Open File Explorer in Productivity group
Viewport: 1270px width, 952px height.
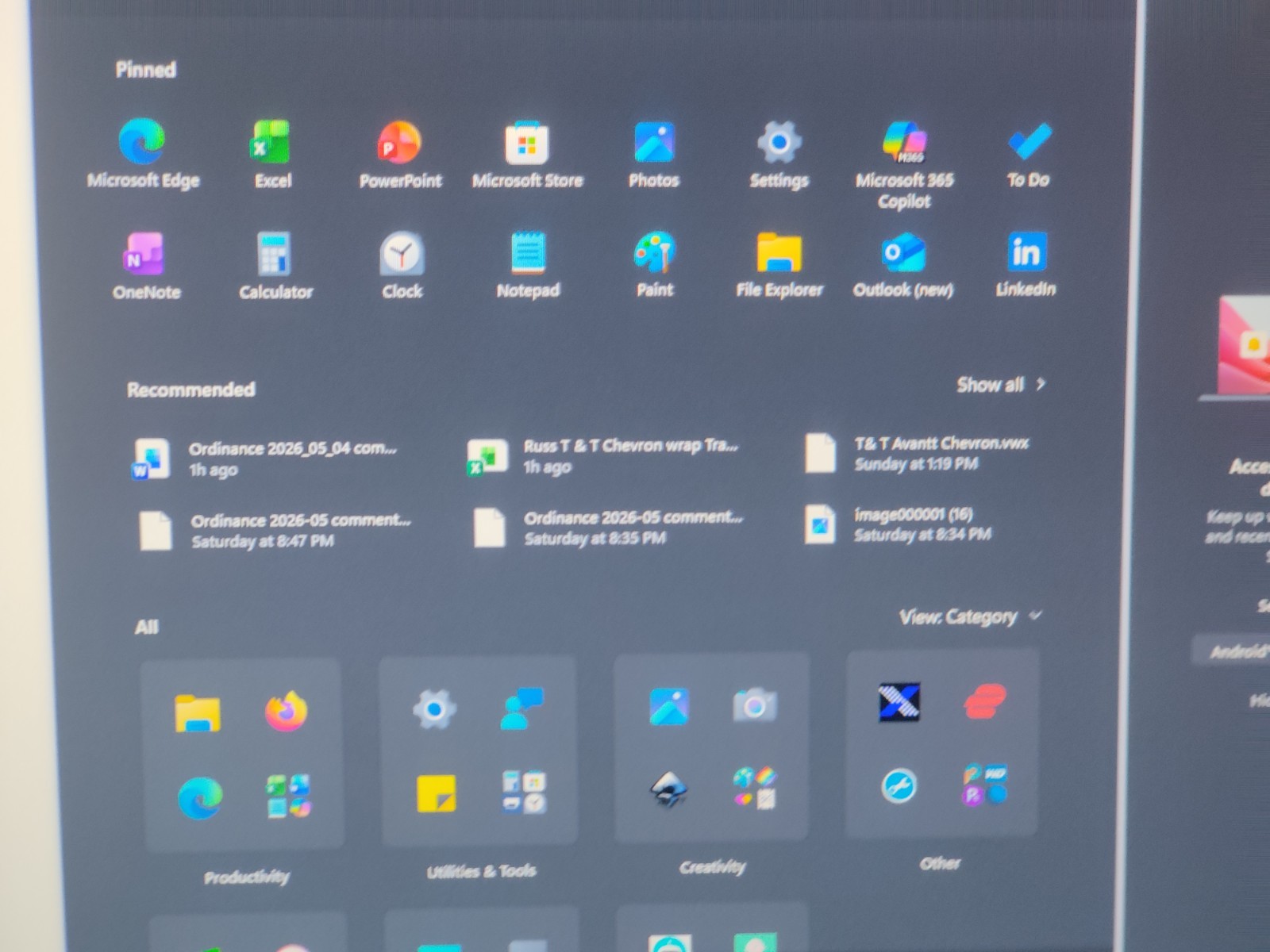198,712
